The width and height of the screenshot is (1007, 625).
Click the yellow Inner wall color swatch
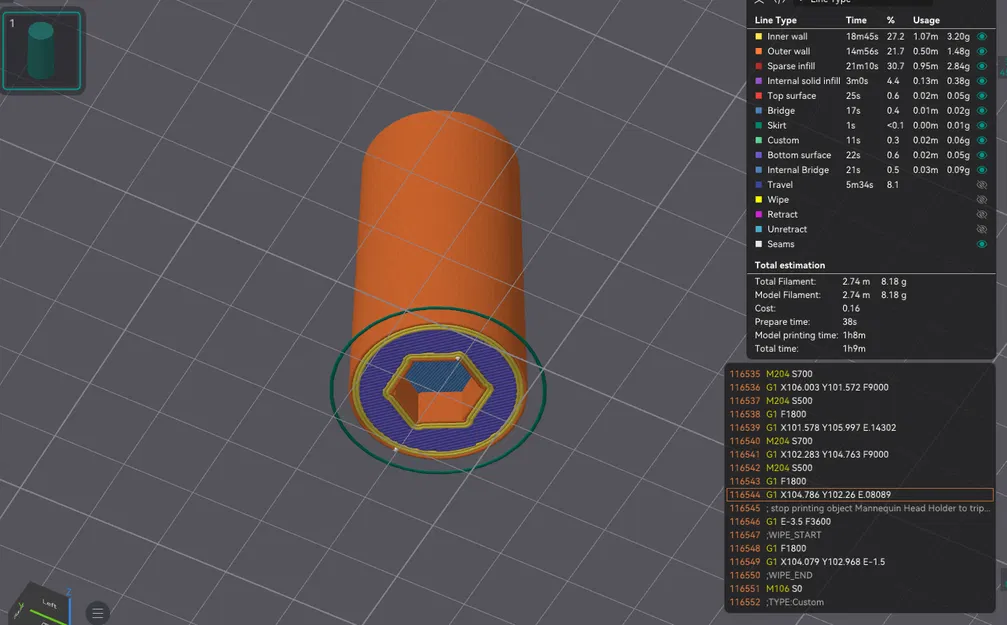coord(758,37)
